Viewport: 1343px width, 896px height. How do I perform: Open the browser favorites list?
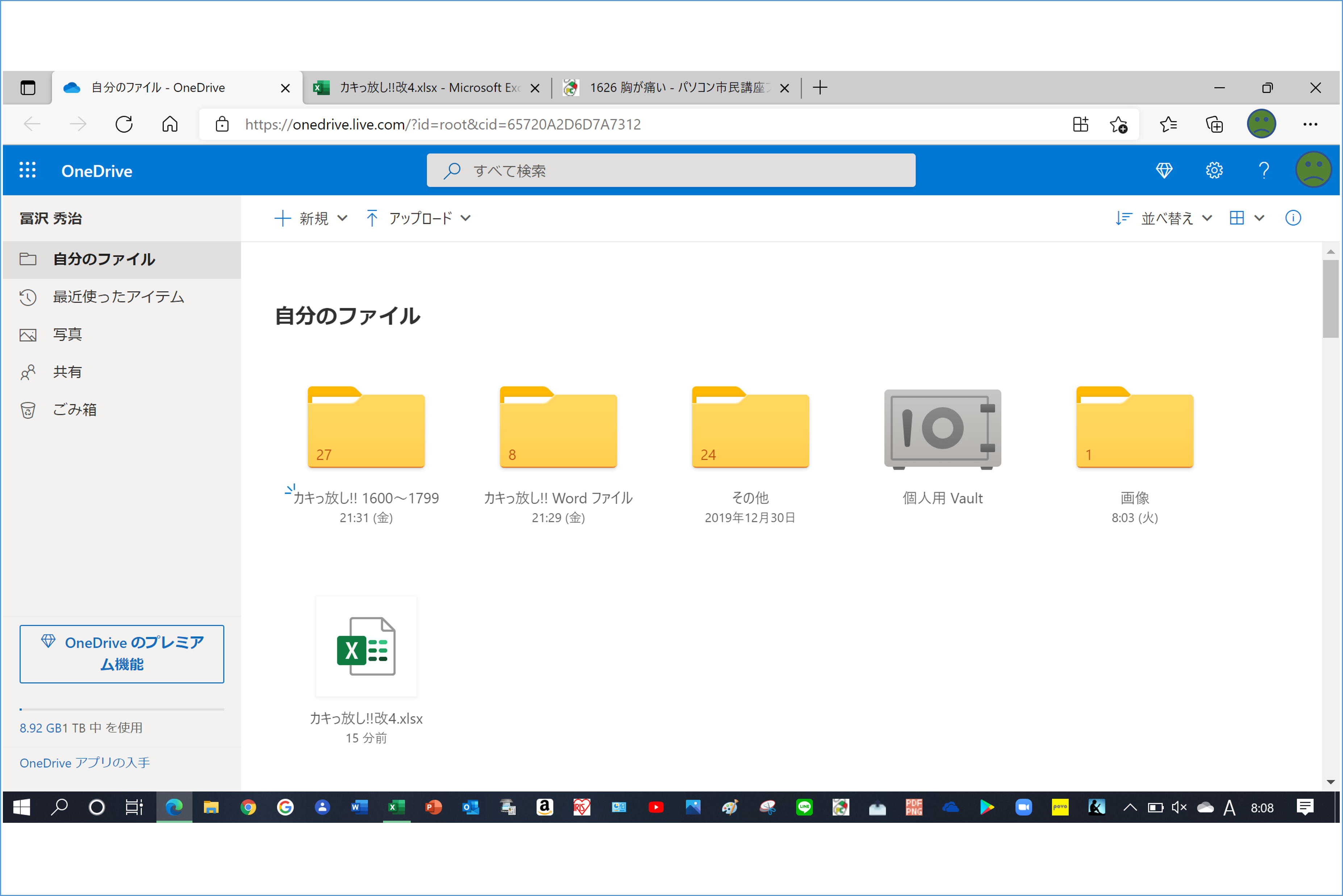point(1168,124)
